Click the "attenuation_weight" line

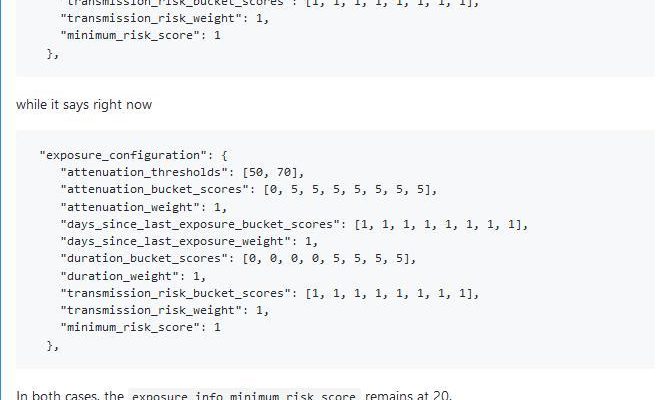click(x=144, y=207)
